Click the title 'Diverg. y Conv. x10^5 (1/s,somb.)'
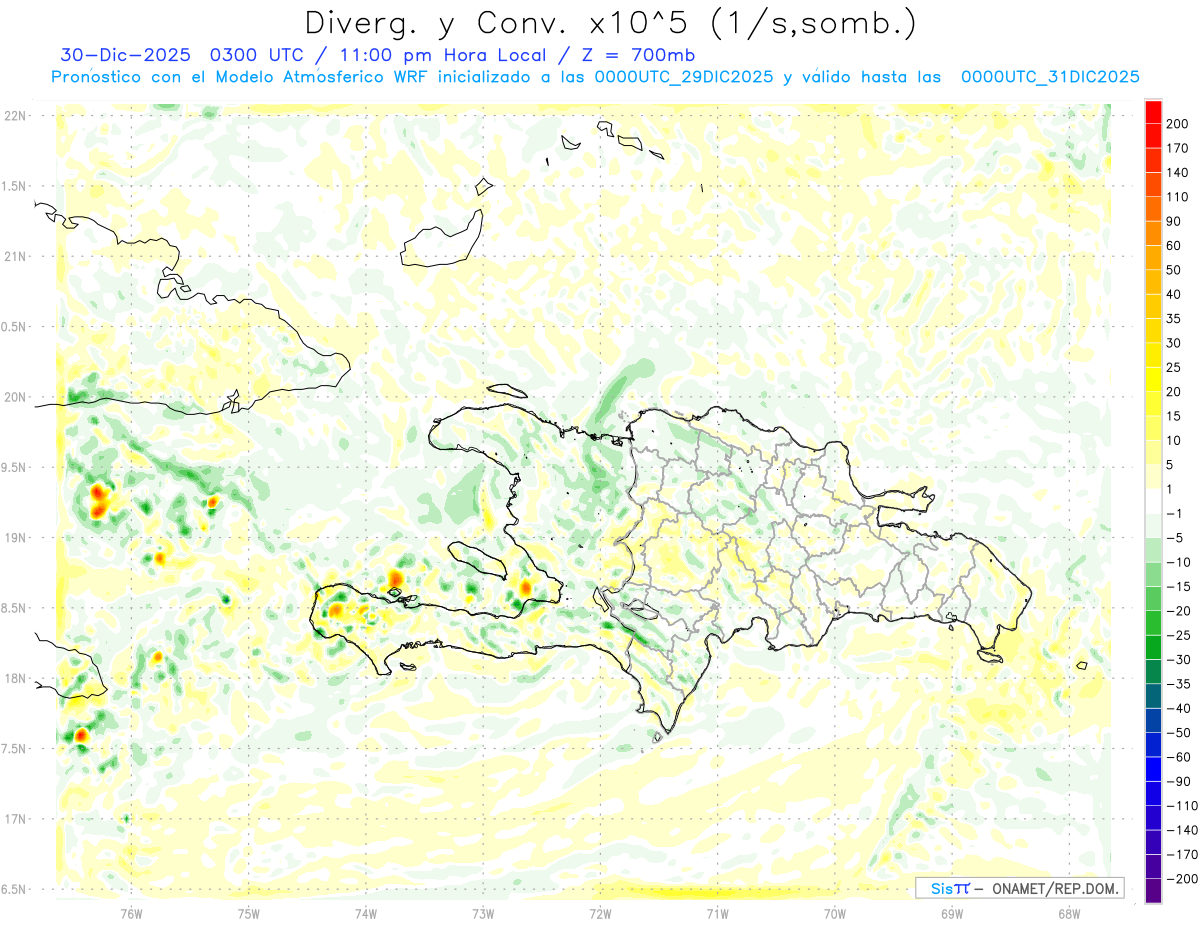This screenshot has height=927, width=1200. click(610, 23)
